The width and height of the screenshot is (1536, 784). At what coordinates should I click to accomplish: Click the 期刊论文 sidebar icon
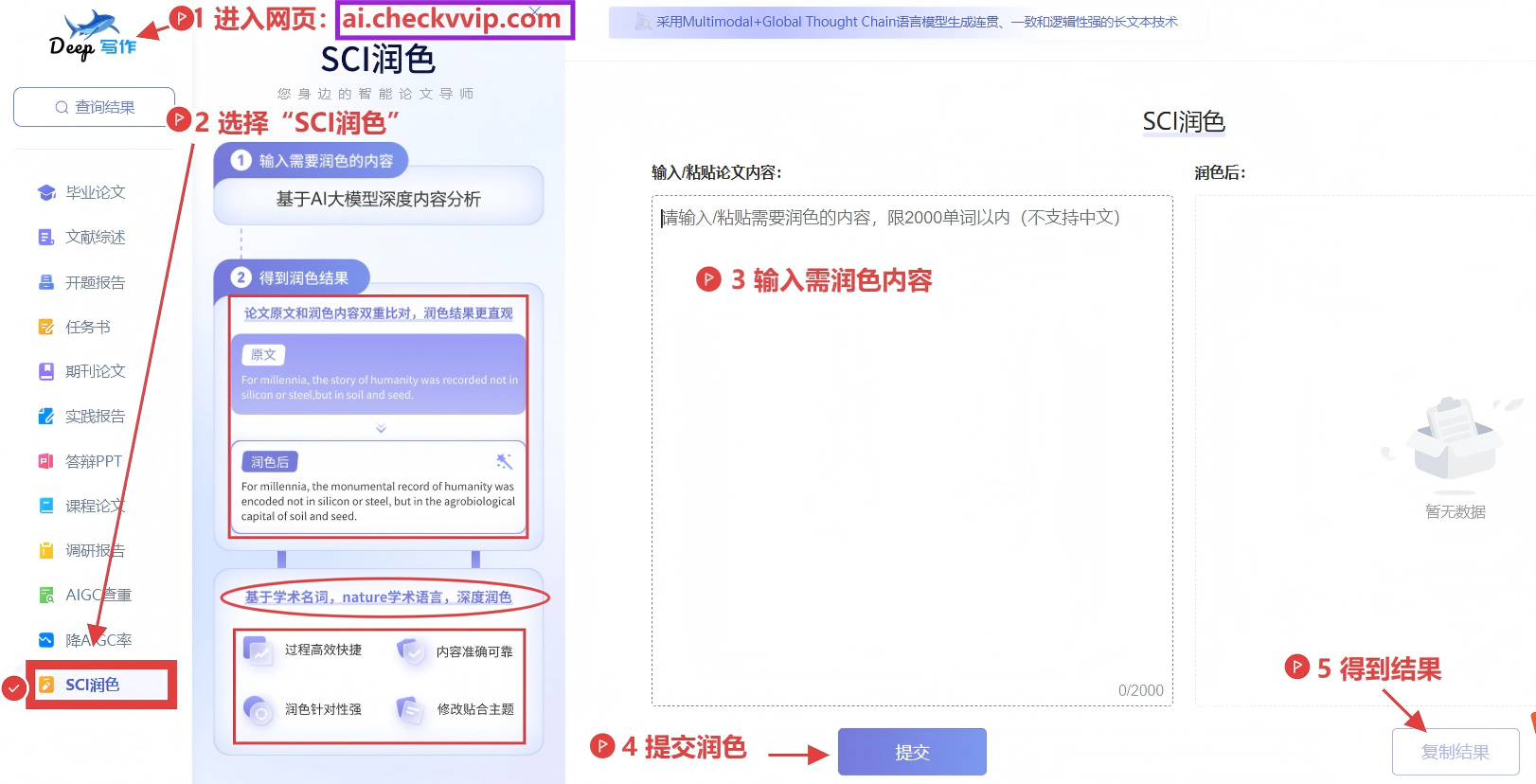[46, 371]
